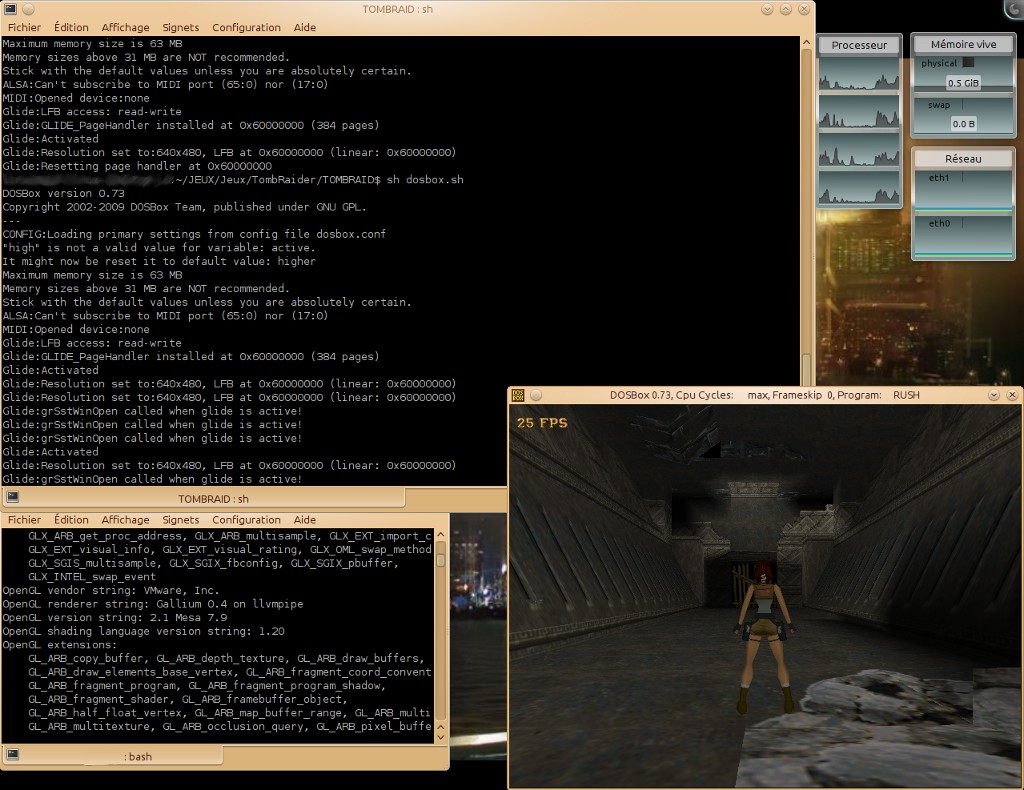The height and width of the screenshot is (790, 1024).
Task: Click the eth0 network plotter
Action: pos(963,236)
